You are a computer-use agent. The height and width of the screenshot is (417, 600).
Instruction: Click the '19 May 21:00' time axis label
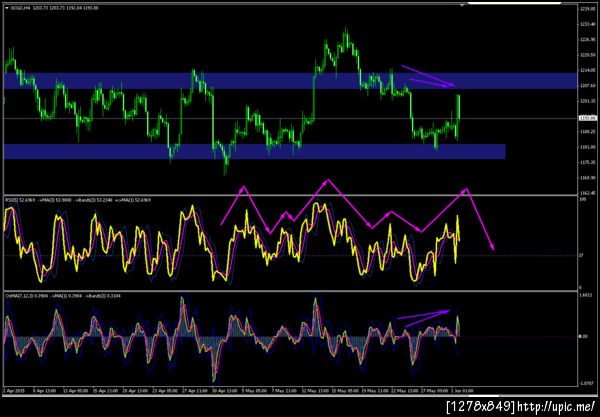375,391
